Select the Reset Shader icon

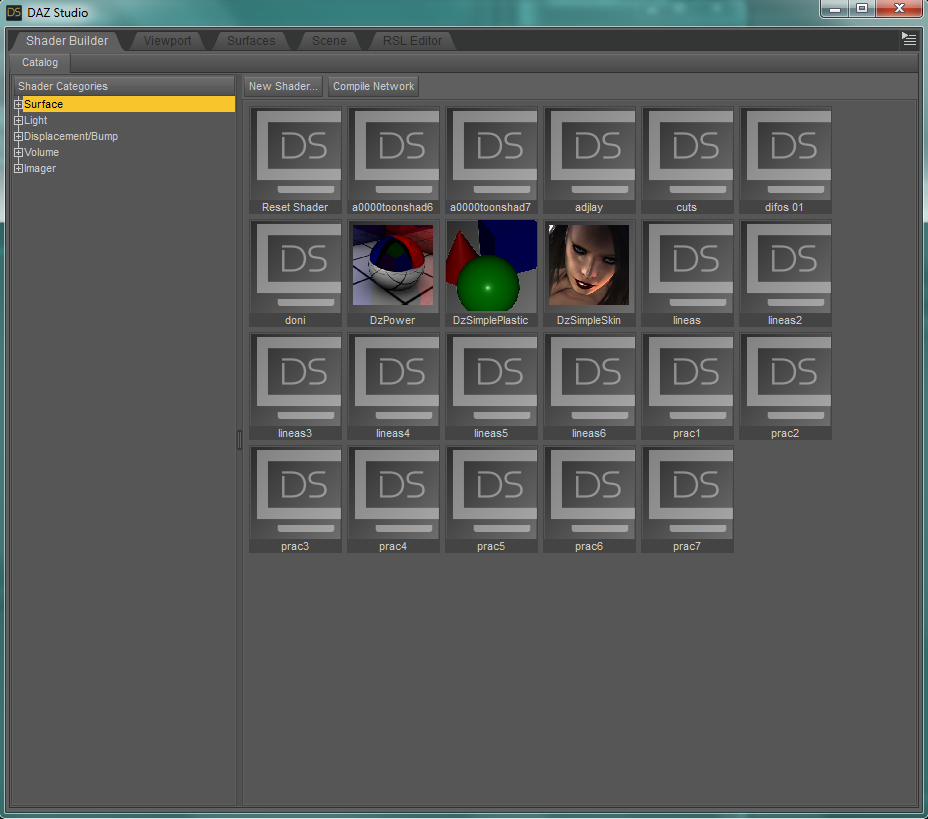pos(295,160)
